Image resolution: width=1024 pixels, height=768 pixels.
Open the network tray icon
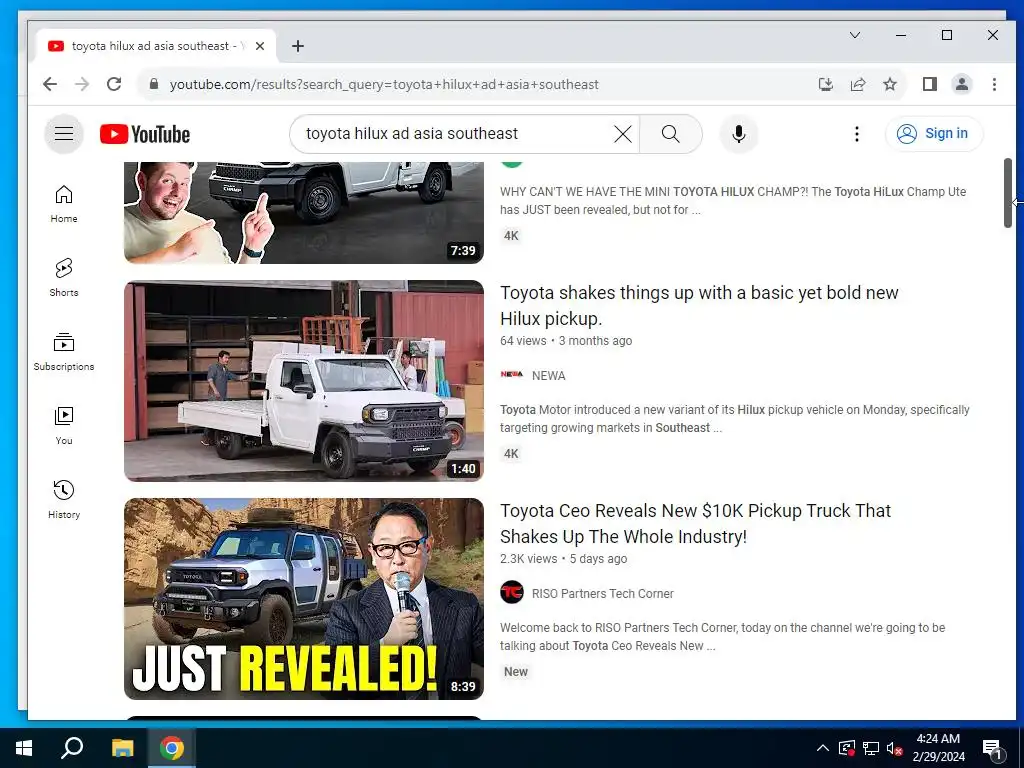[871, 748]
